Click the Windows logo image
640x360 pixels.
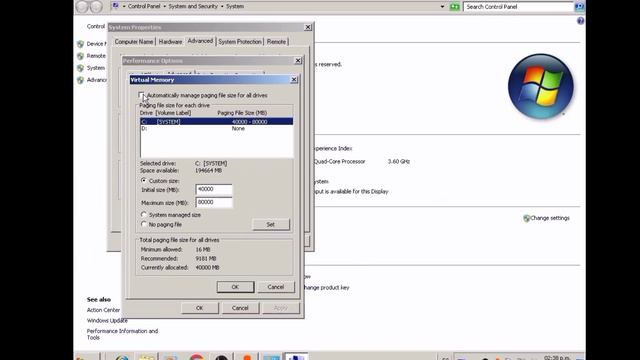click(x=541, y=86)
